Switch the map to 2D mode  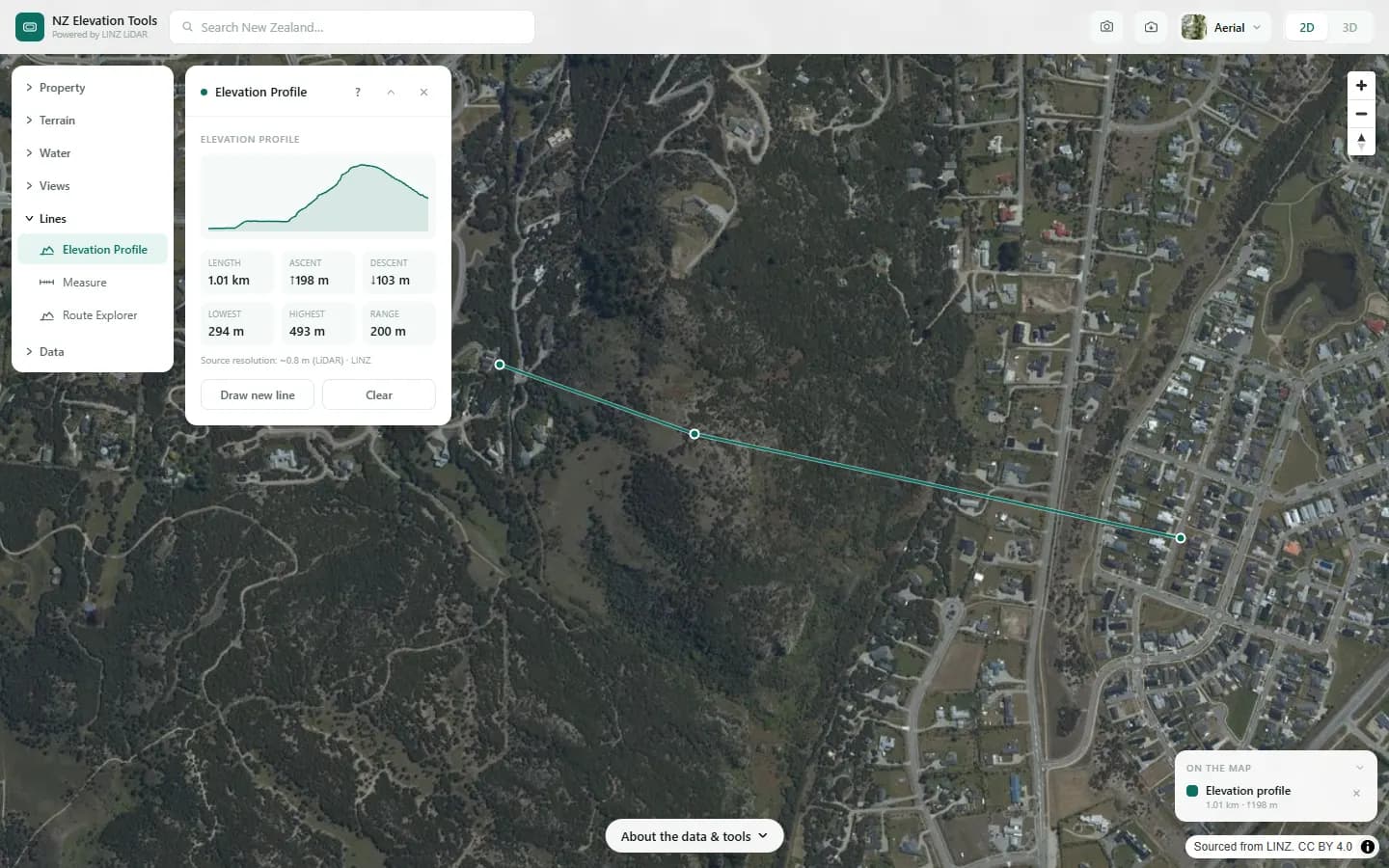tap(1307, 27)
